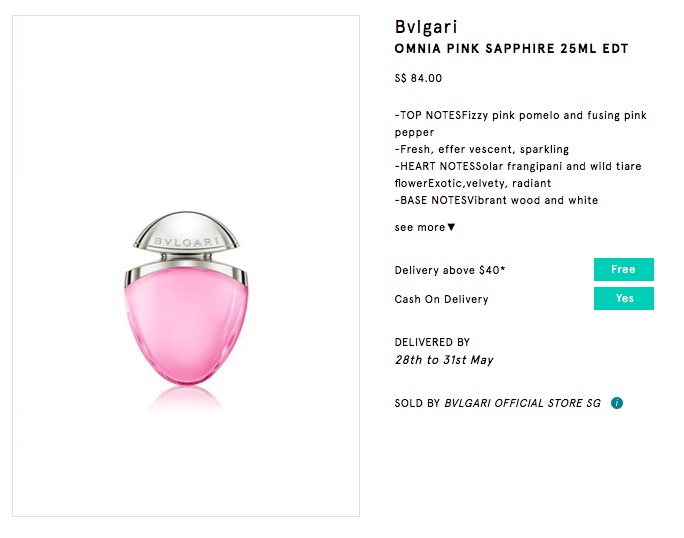The image size is (684, 538).
Task: Click the silver BVLGARI bottle cap
Action: [x=185, y=236]
